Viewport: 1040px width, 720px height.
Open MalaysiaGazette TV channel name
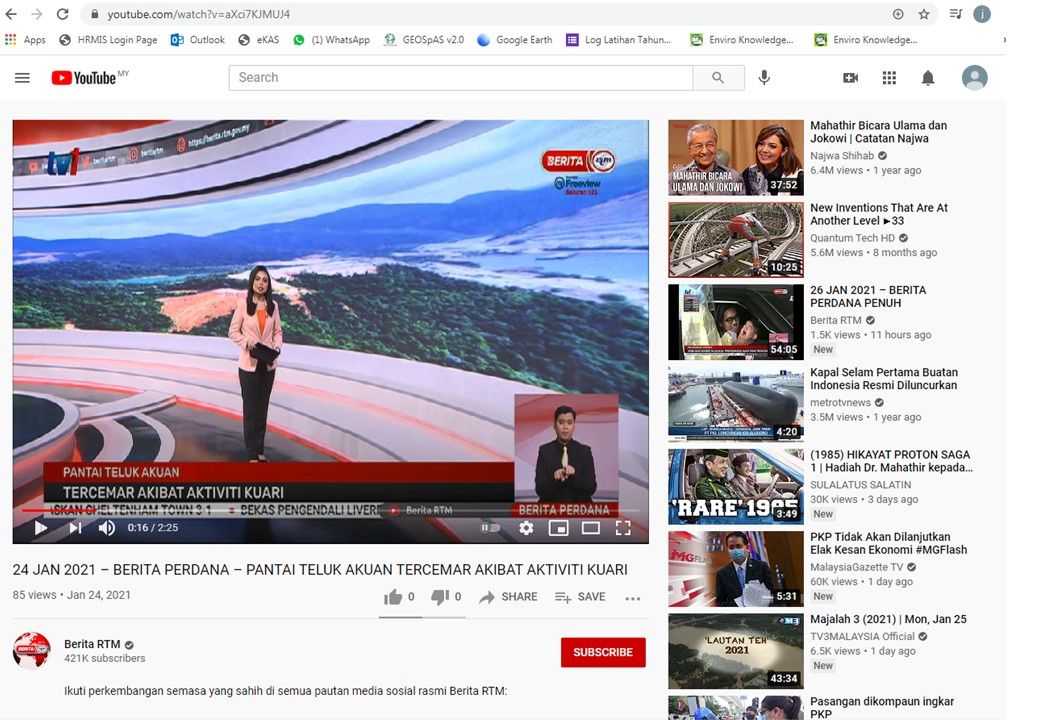click(x=856, y=567)
